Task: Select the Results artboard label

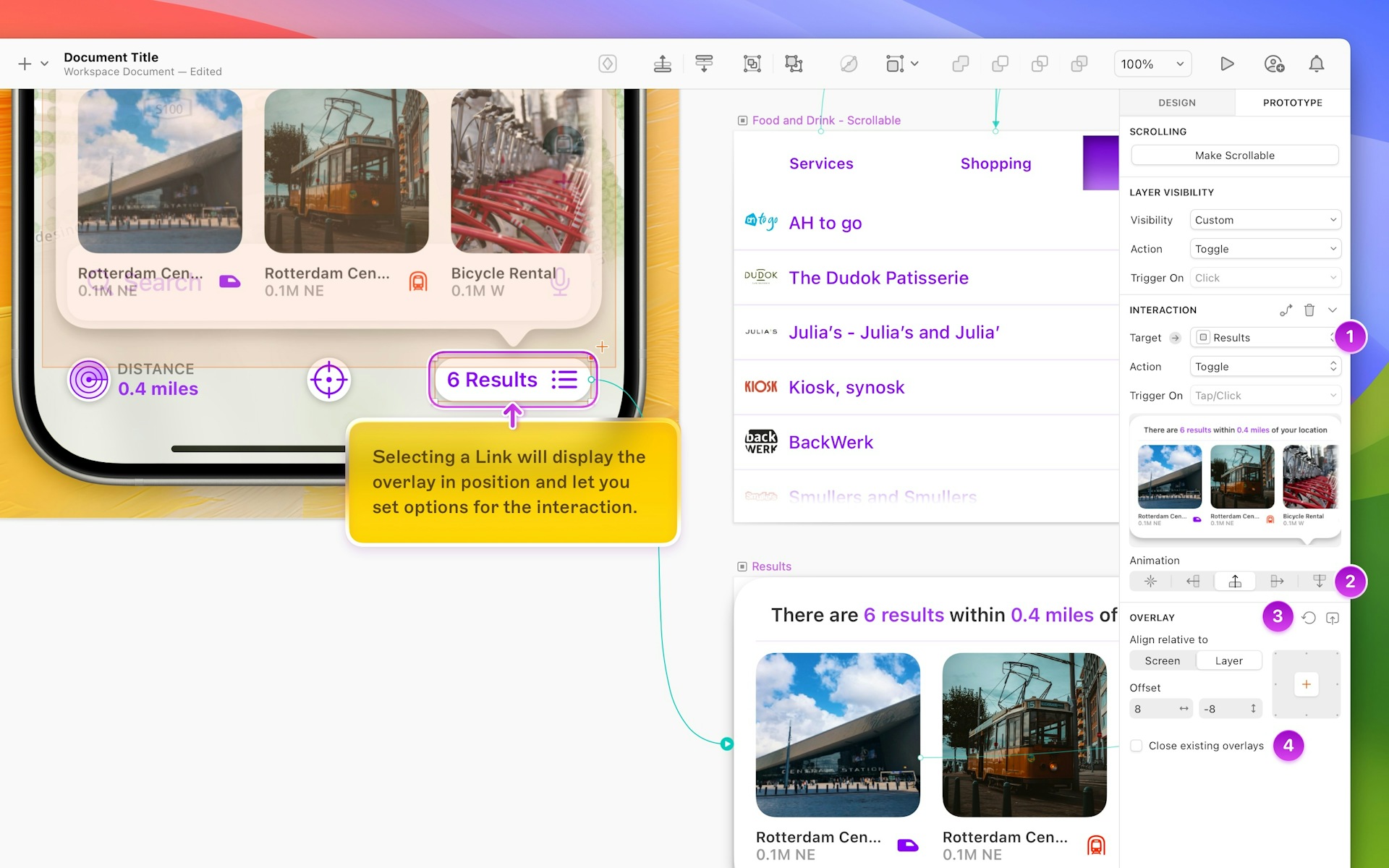Action: coord(771,566)
